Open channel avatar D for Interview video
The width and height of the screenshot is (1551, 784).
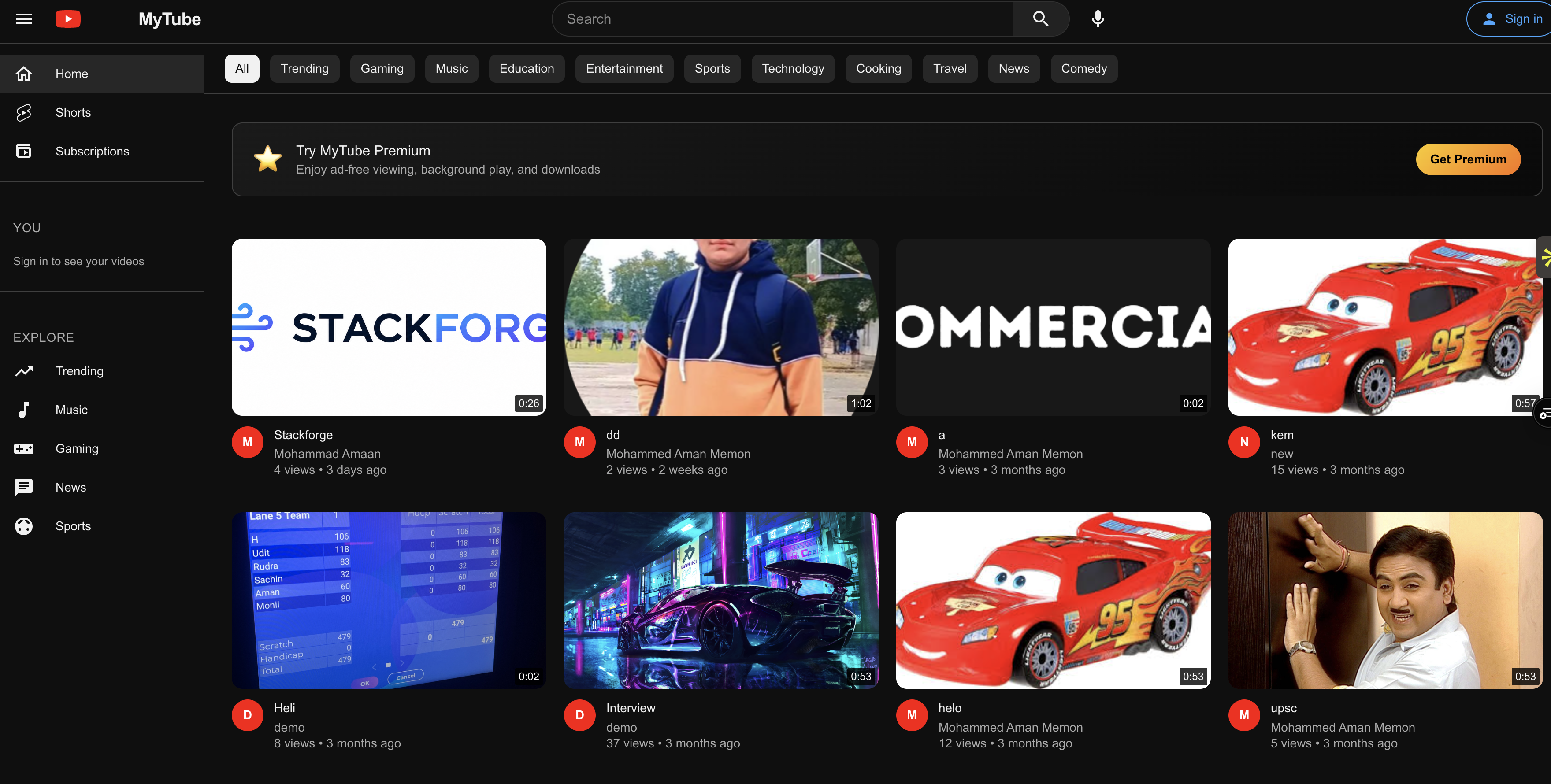580,715
